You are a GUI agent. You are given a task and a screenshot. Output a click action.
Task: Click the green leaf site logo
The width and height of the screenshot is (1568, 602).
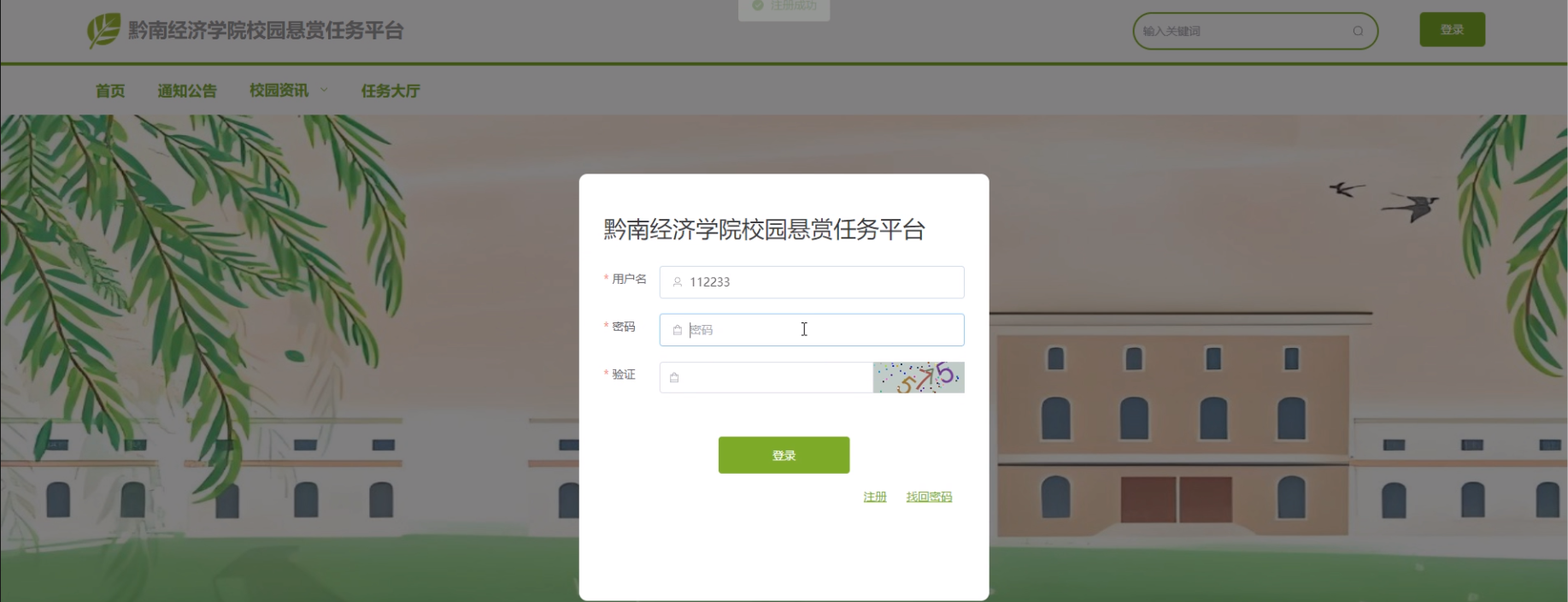pos(104,31)
